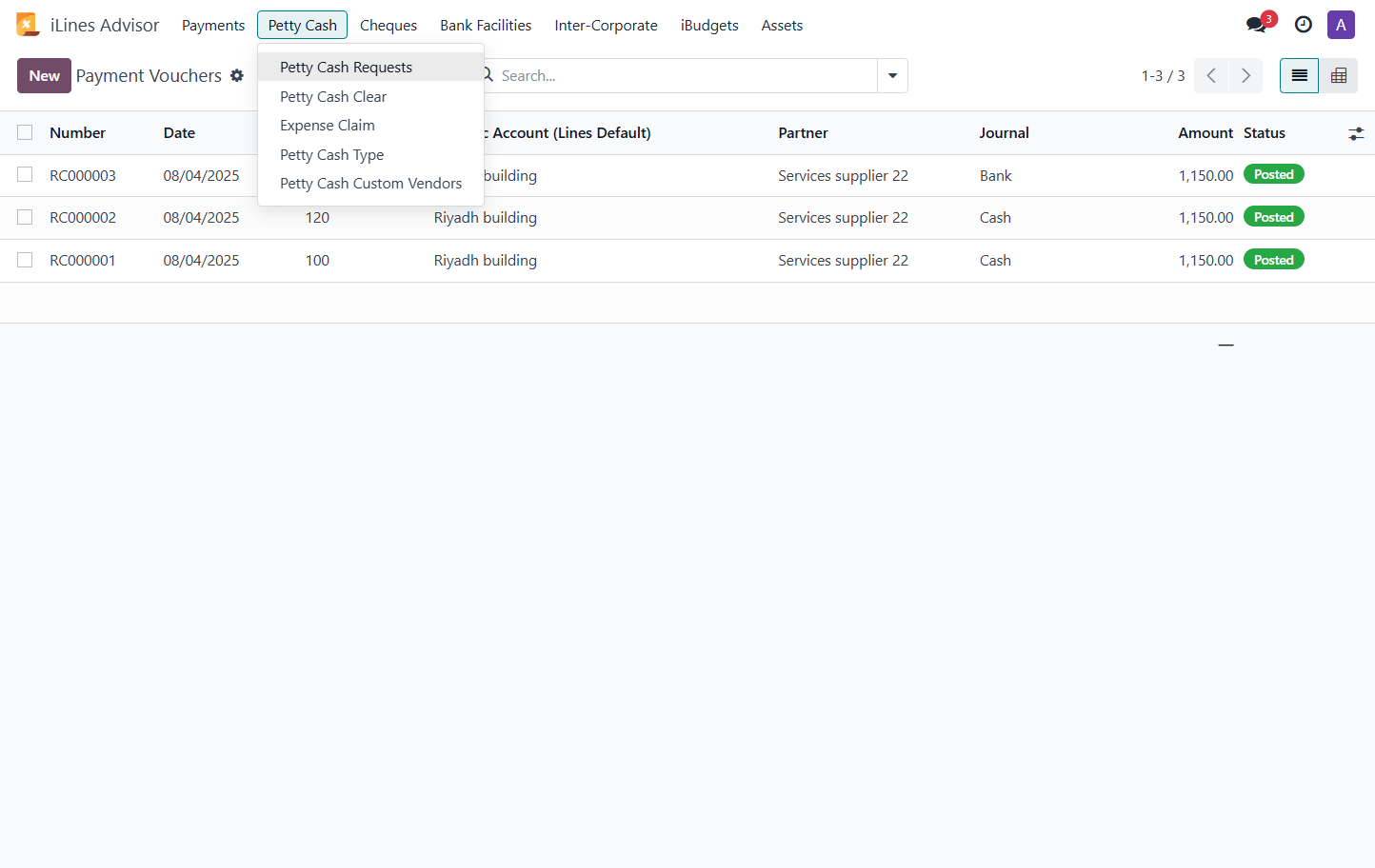1375x868 pixels.
Task: Click the Bank journal cell
Action: click(995, 175)
